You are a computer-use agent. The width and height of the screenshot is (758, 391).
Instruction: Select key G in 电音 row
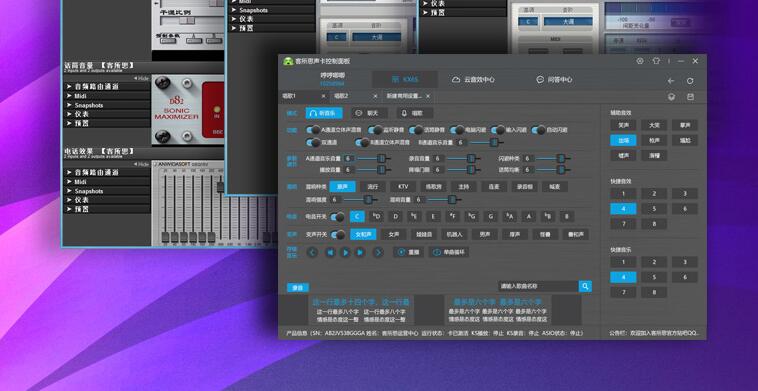(x=490, y=217)
